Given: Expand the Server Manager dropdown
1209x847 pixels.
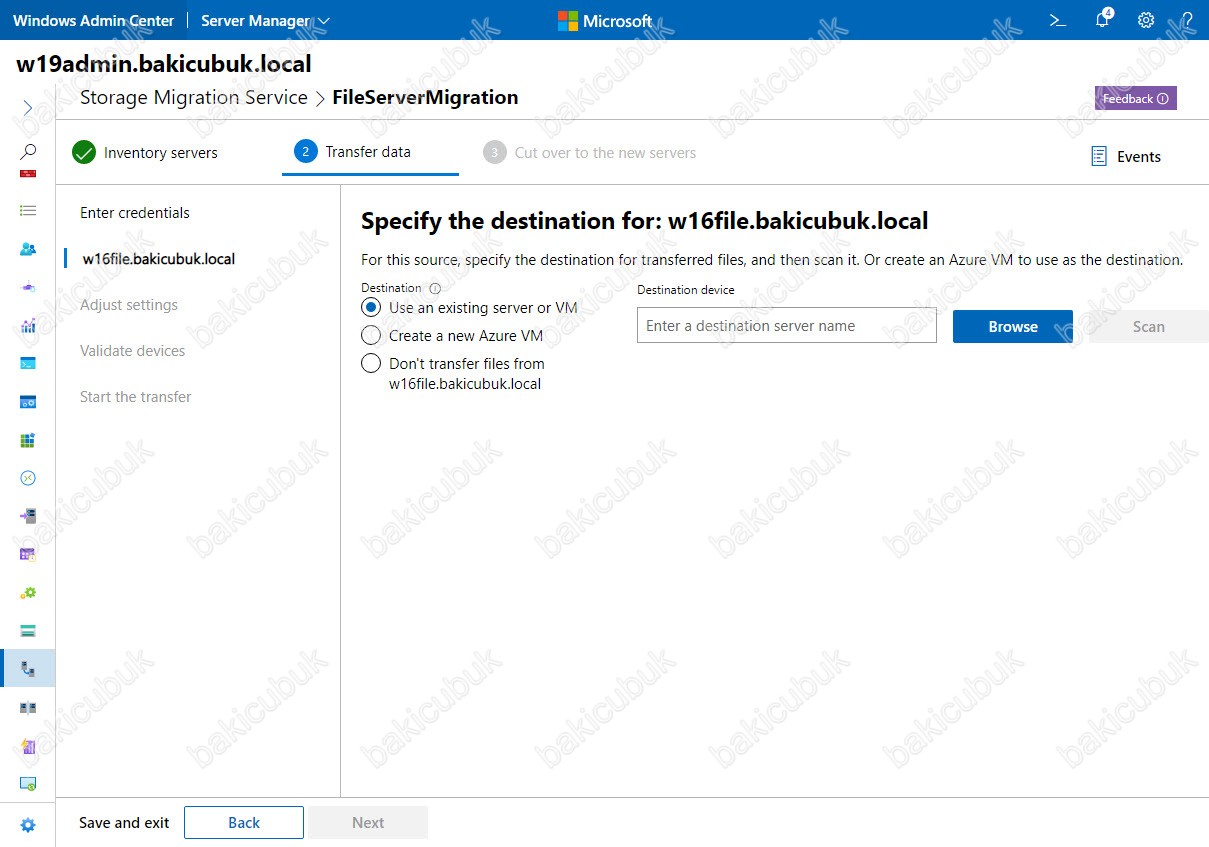Looking at the screenshot, I should [x=265, y=20].
